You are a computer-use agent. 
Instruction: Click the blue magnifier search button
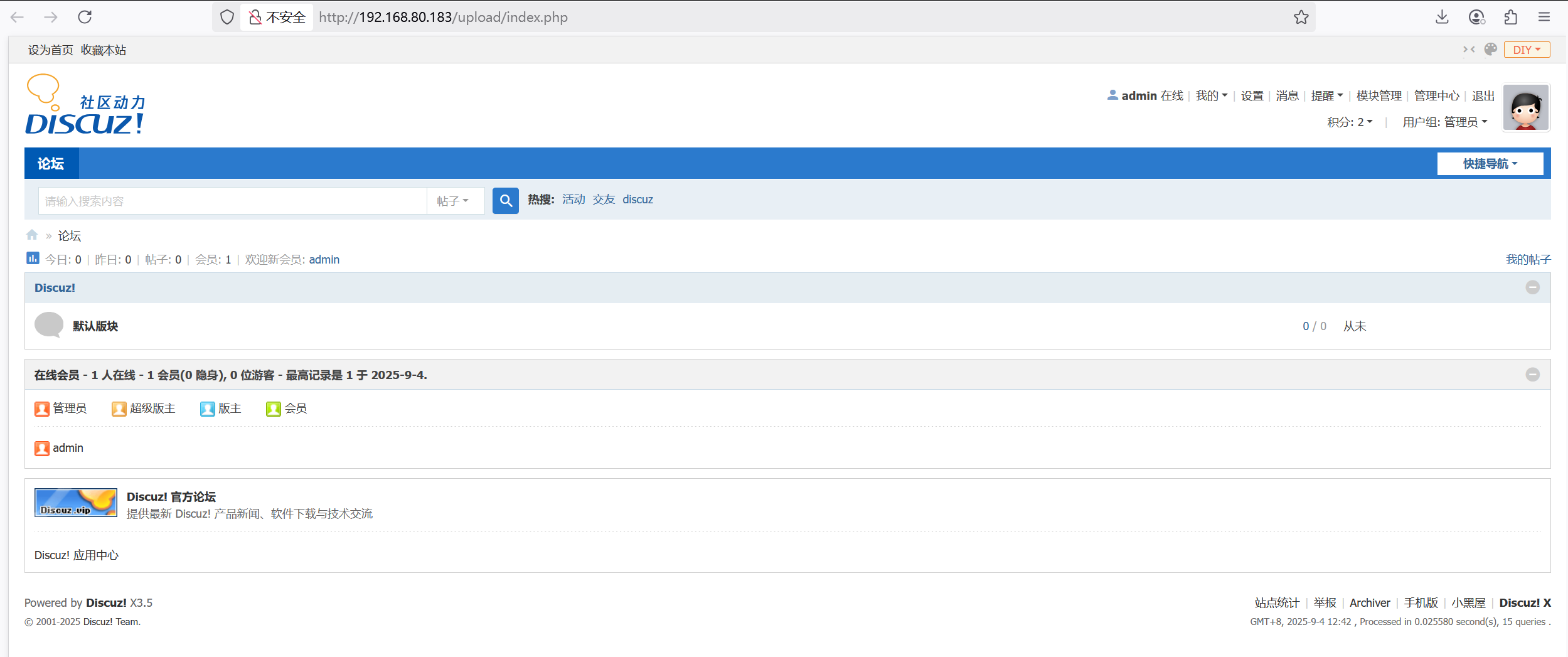(x=506, y=201)
